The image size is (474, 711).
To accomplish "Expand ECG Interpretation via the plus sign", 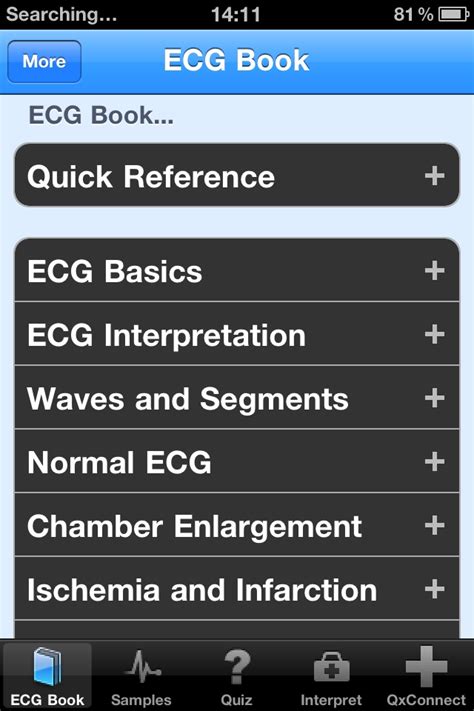I will (x=435, y=334).
